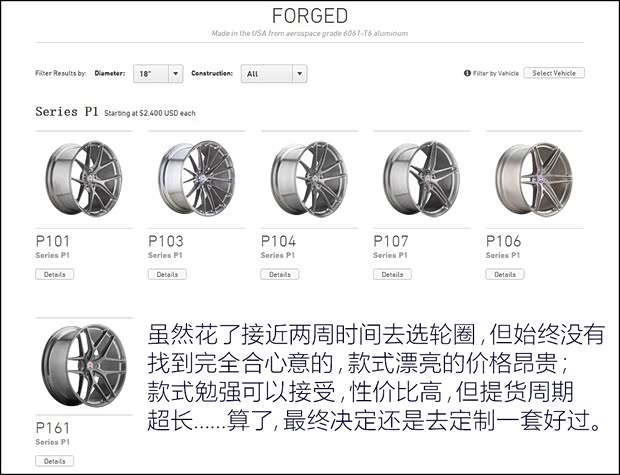Expand the Construction dropdown arrow
This screenshot has height=475, width=620.
click(x=300, y=74)
